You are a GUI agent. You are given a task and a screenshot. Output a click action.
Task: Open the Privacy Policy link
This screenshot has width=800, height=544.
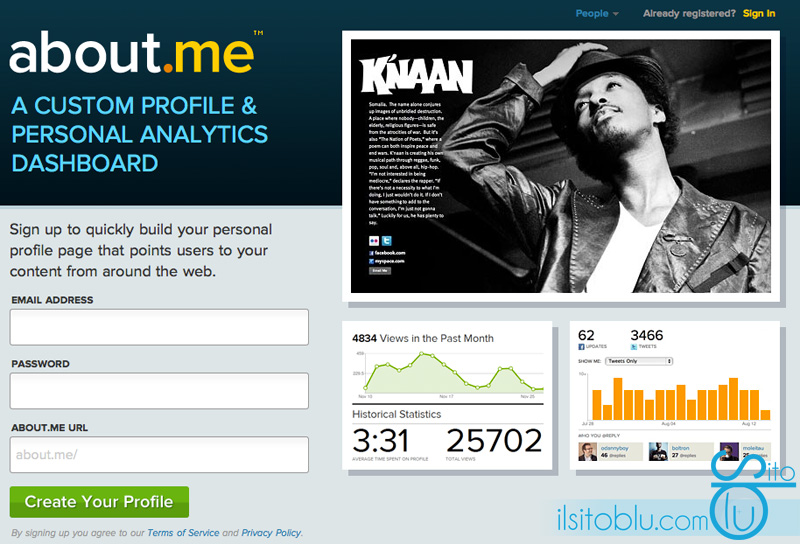click(x=271, y=533)
